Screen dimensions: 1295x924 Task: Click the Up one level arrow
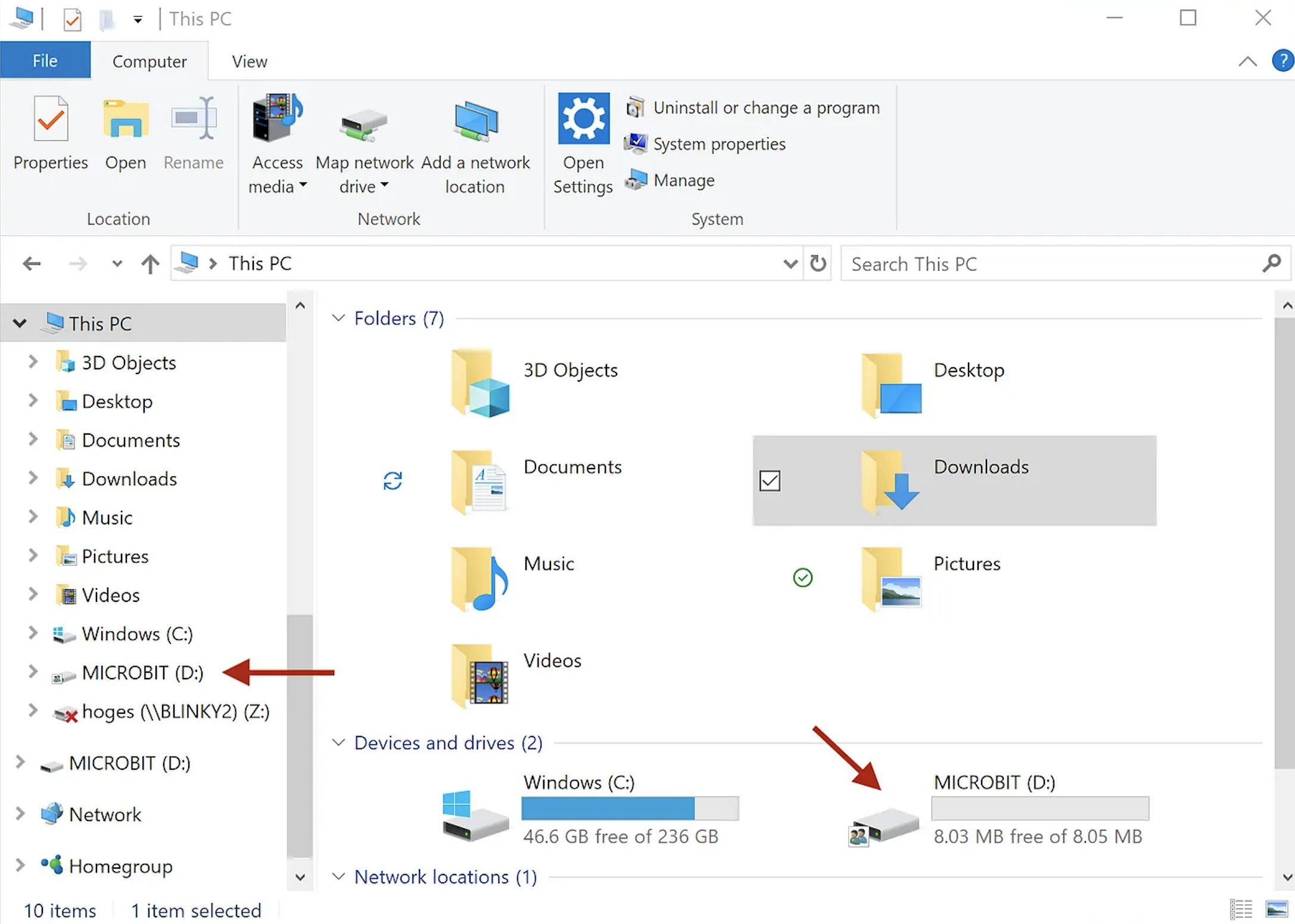tap(150, 264)
